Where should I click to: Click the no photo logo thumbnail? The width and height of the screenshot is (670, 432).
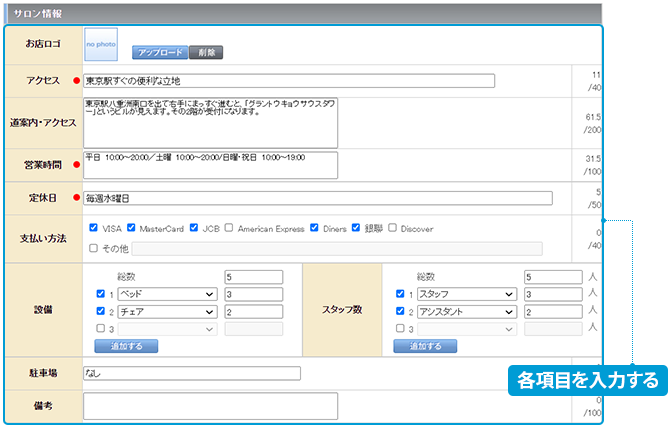(100, 45)
